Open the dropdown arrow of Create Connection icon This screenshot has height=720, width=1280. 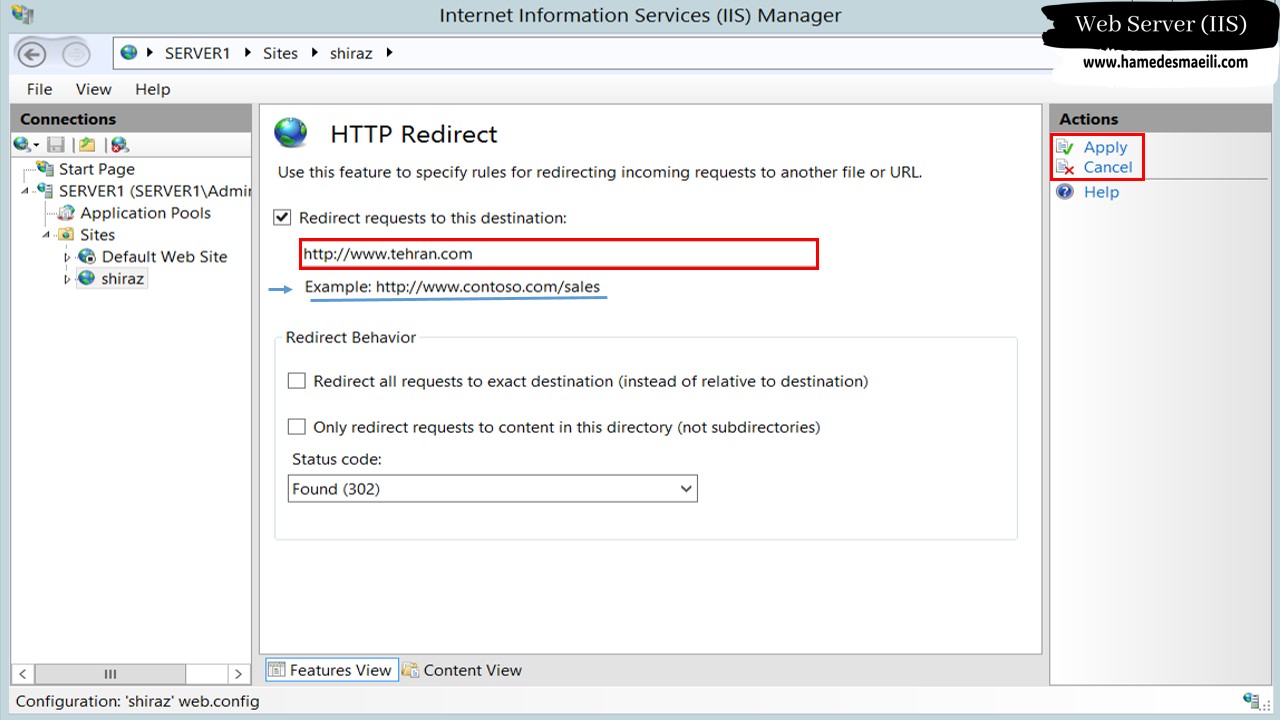[x=35, y=146]
